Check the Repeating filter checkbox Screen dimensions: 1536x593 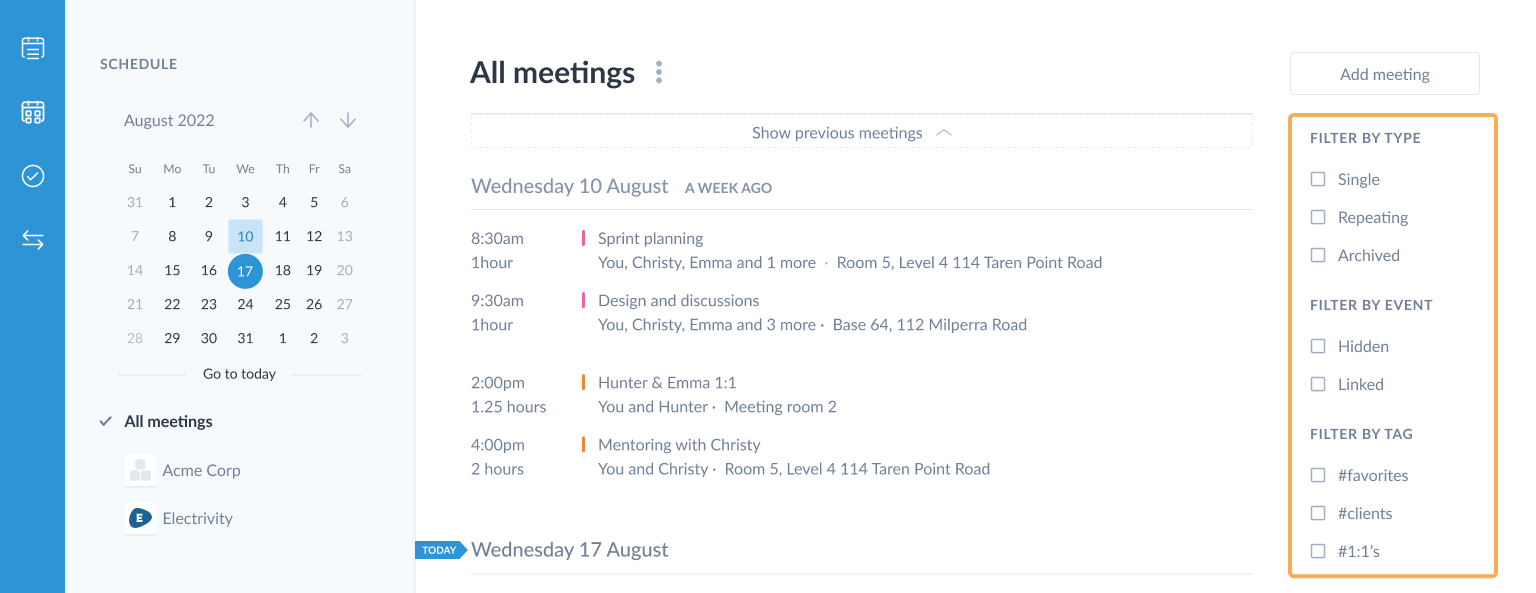pos(1318,217)
